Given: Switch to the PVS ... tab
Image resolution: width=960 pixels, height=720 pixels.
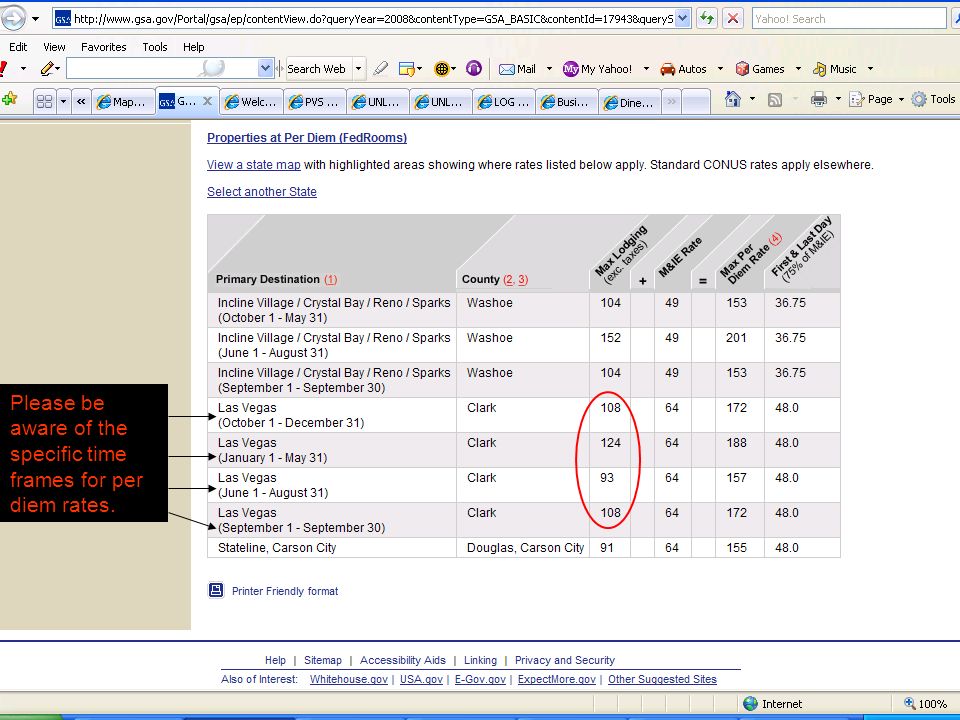Looking at the screenshot, I should pyautogui.click(x=315, y=102).
